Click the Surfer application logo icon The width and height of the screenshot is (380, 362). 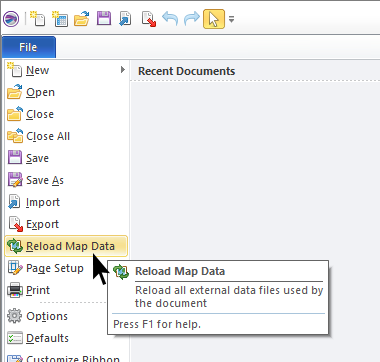coord(11,18)
